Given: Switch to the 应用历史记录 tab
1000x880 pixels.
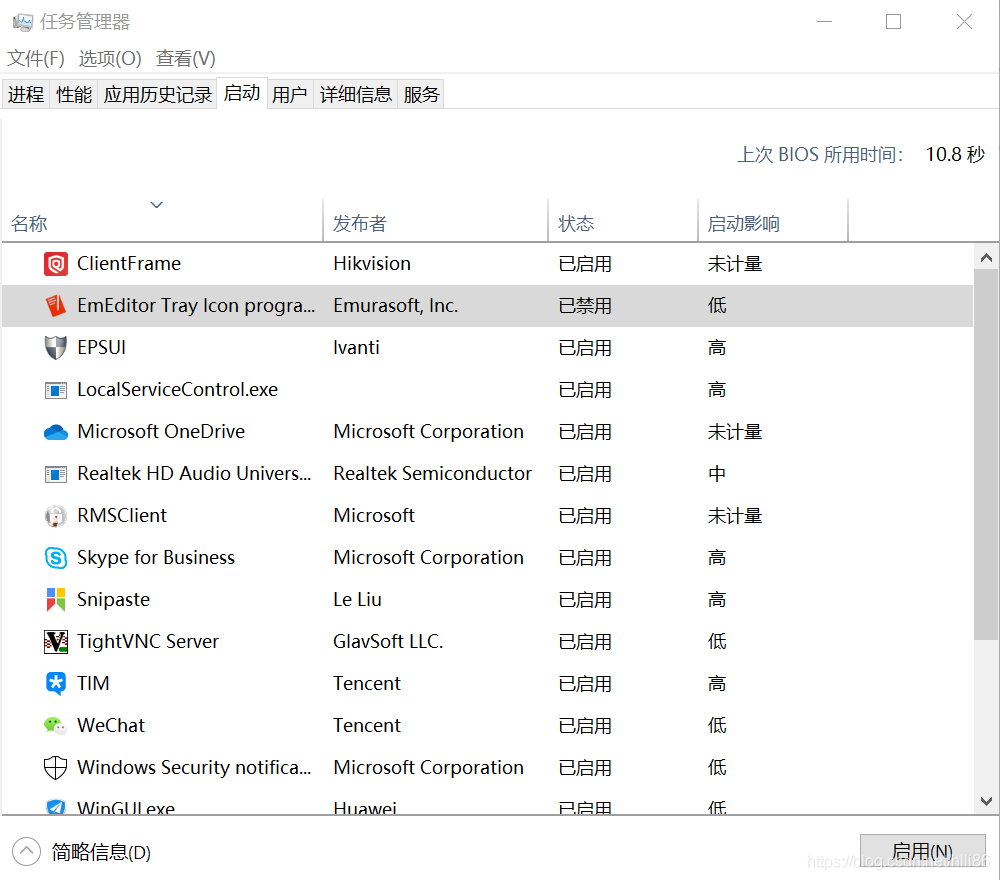Looking at the screenshot, I should pyautogui.click(x=158, y=94).
